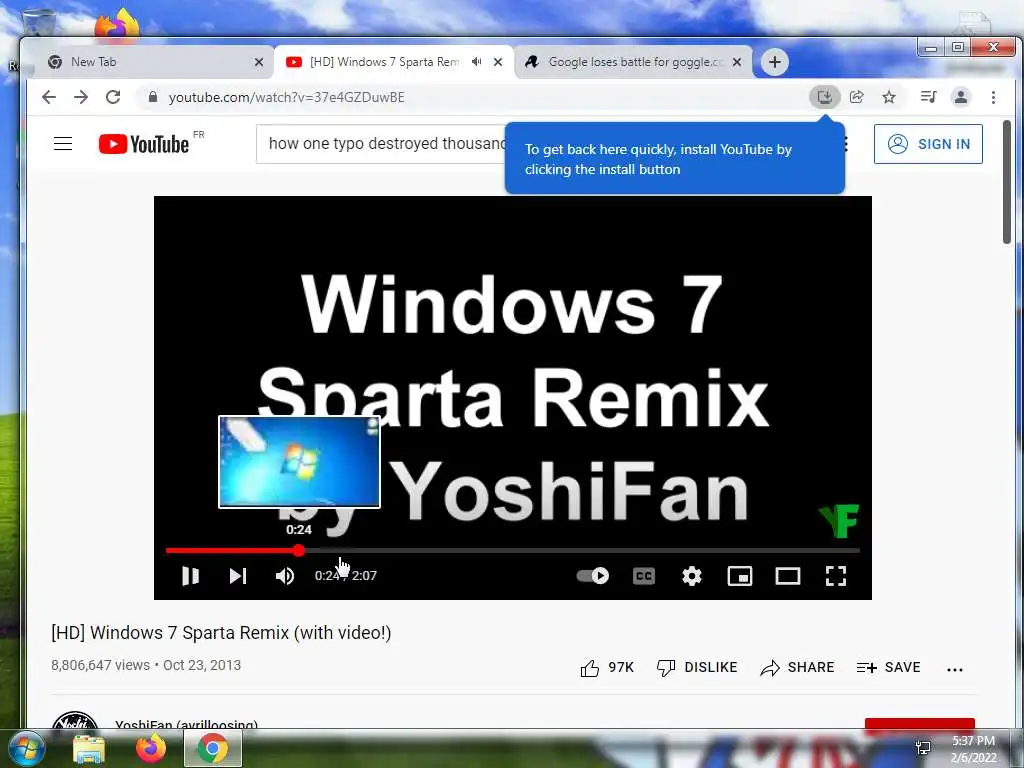Select the Windows 7 Sparta Remix tab
Screen dimensions: 1024x768
pyautogui.click(x=384, y=62)
